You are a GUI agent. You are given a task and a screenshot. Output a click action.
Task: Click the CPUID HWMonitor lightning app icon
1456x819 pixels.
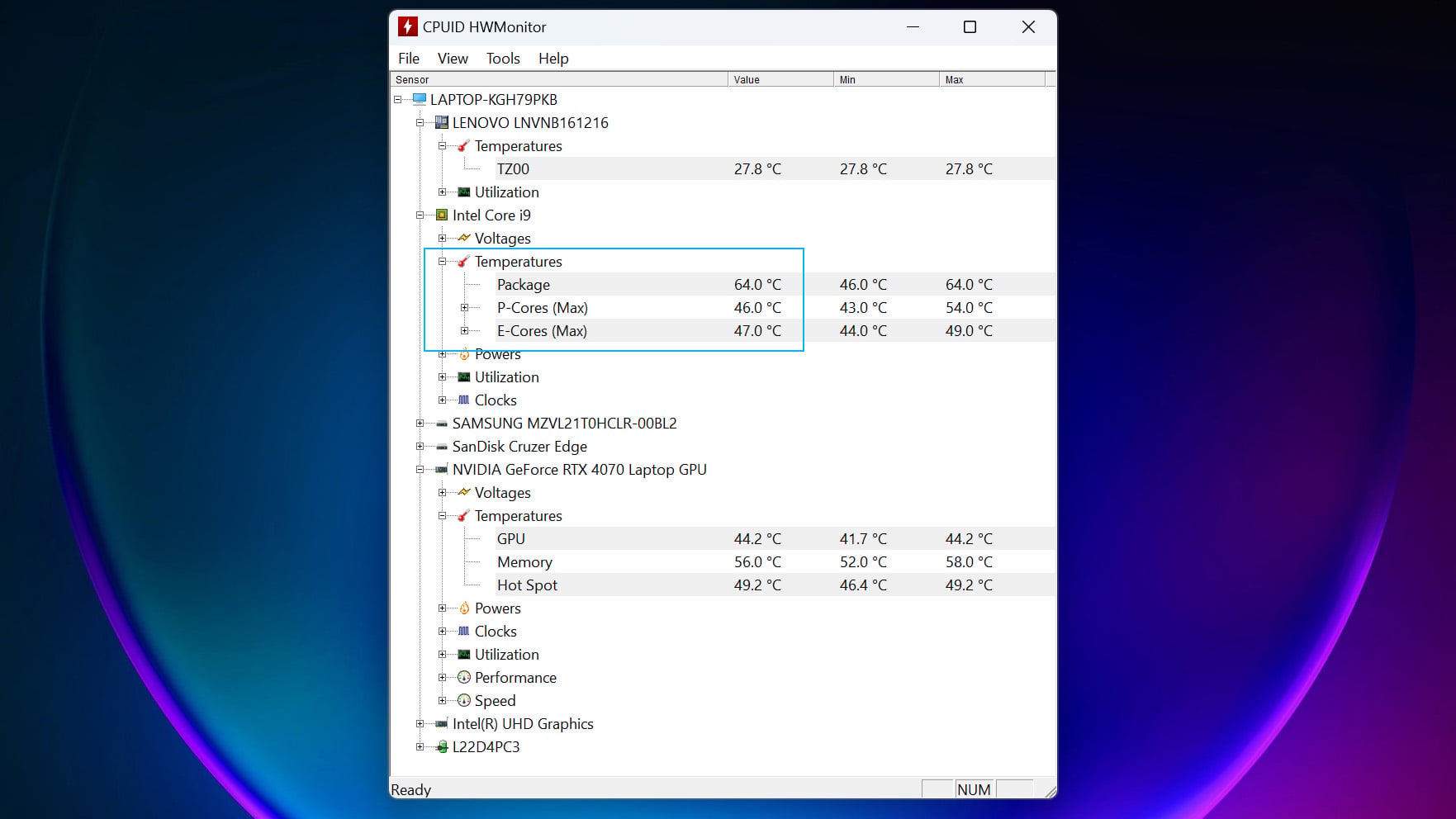tap(407, 26)
